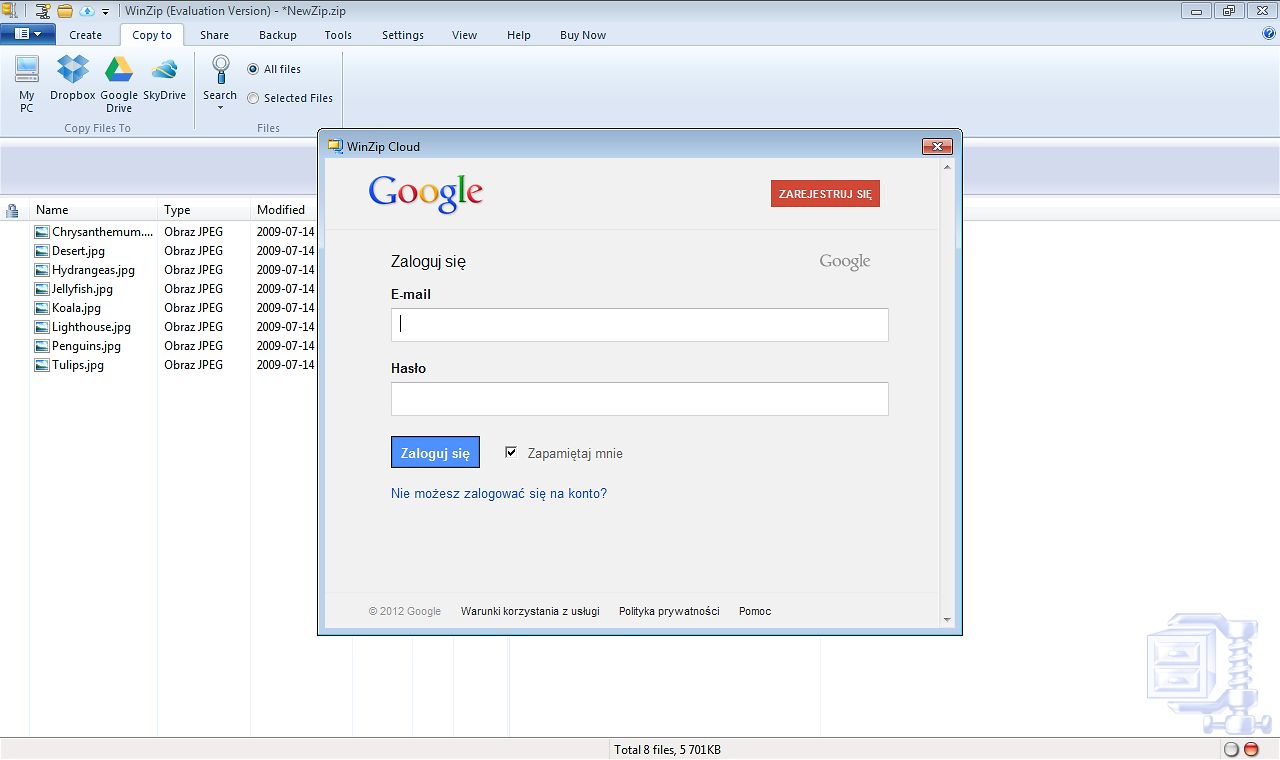Click the quick access cloud upload icon
This screenshot has width=1280, height=760.
click(87, 11)
